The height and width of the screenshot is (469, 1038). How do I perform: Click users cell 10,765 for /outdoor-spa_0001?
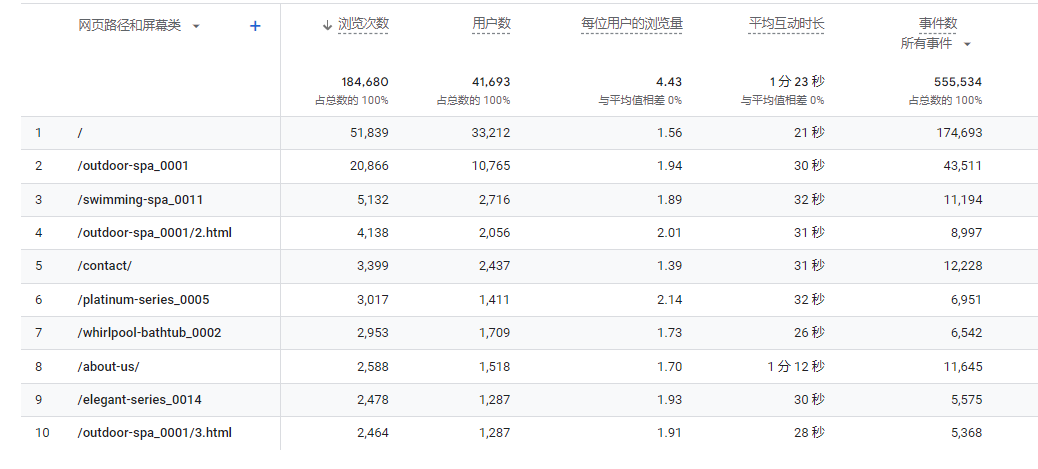click(x=491, y=166)
